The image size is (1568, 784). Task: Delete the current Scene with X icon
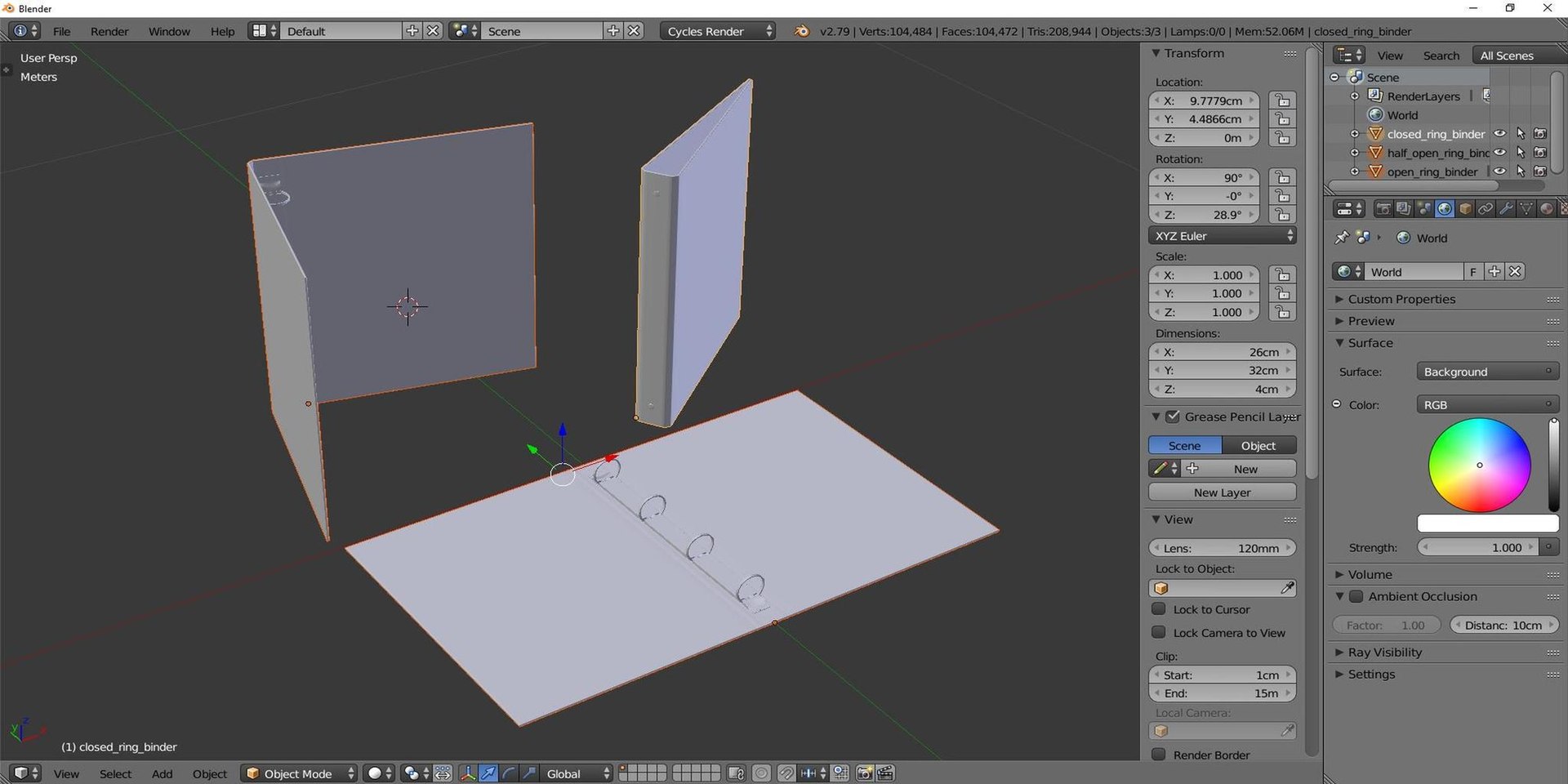pyautogui.click(x=634, y=31)
